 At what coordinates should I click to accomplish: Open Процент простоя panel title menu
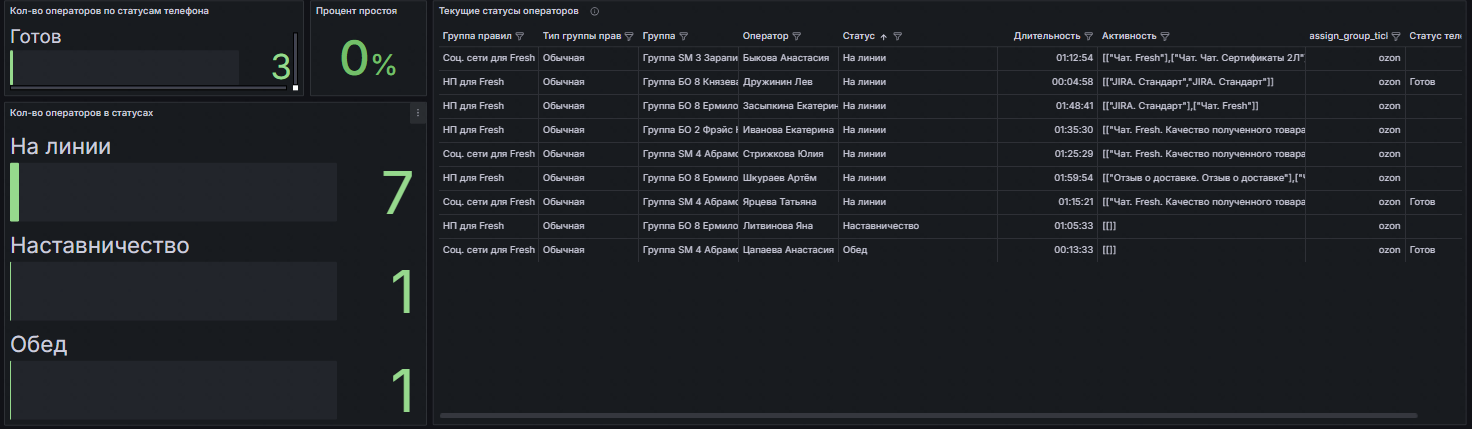click(356, 11)
